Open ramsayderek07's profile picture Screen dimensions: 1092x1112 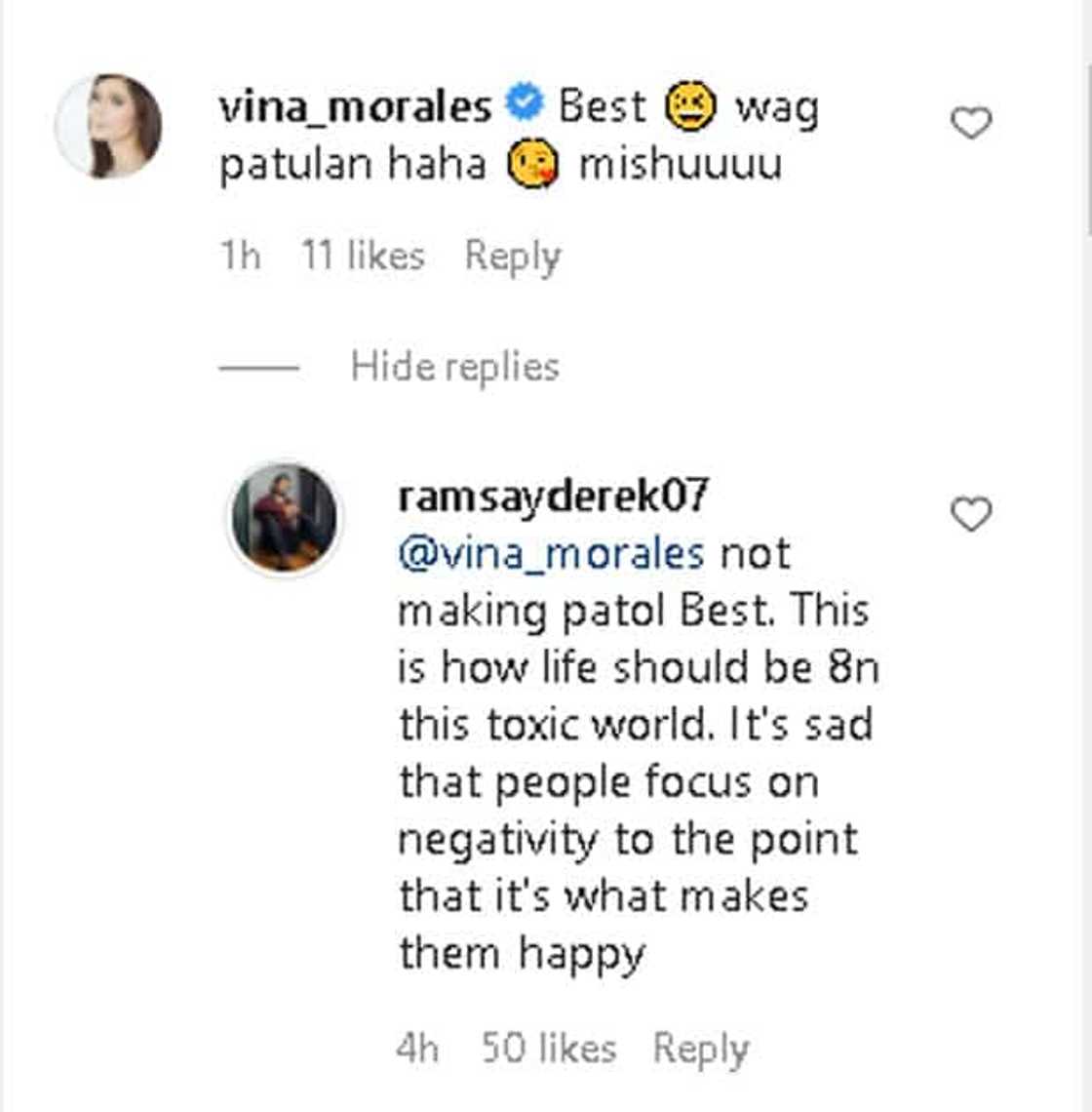tap(284, 517)
